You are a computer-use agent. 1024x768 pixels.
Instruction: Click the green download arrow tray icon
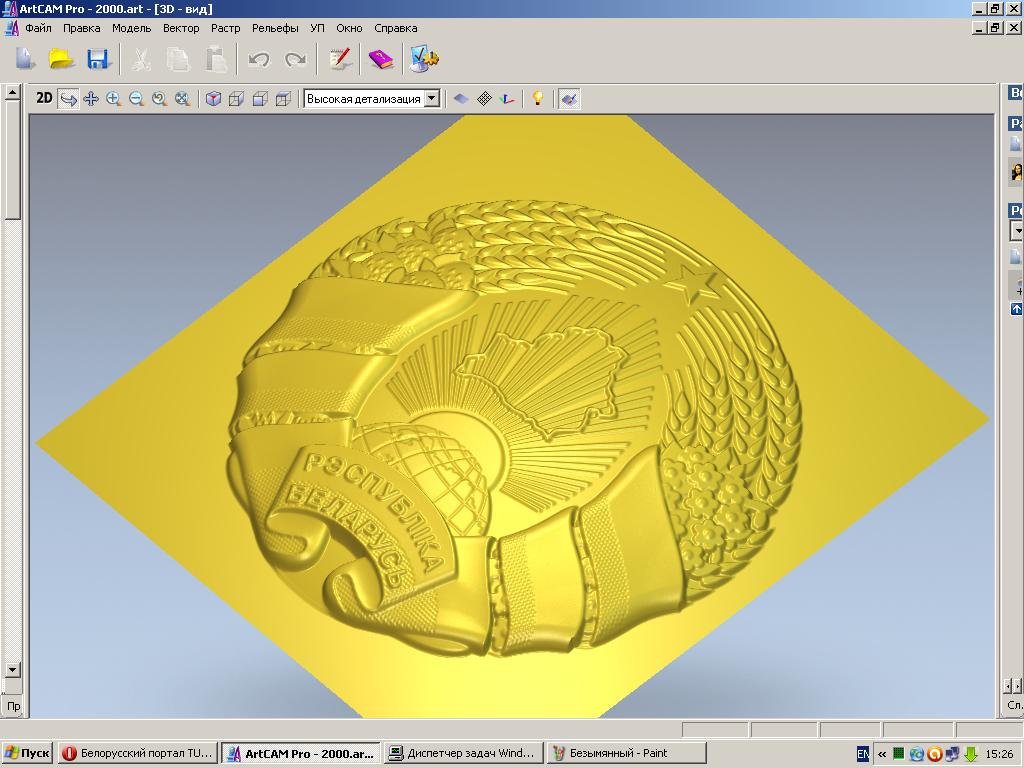point(971,754)
